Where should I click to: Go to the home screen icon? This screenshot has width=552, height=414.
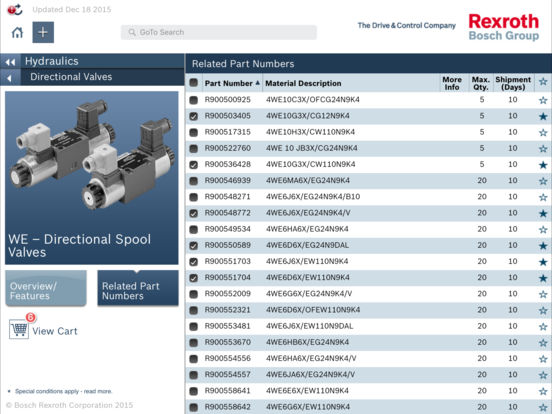coord(17,33)
